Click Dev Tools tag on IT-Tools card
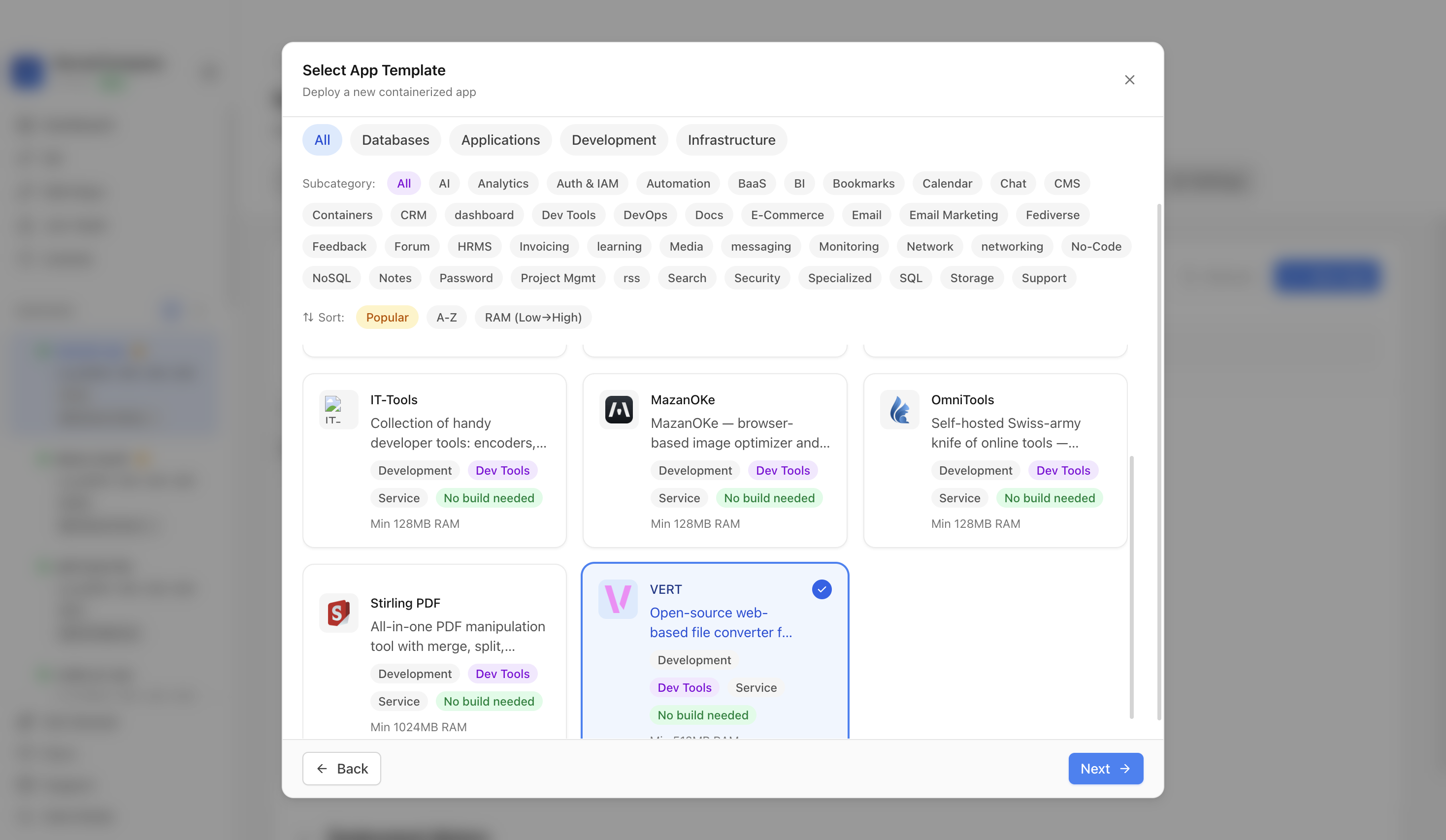The width and height of the screenshot is (1446, 840). coord(502,471)
